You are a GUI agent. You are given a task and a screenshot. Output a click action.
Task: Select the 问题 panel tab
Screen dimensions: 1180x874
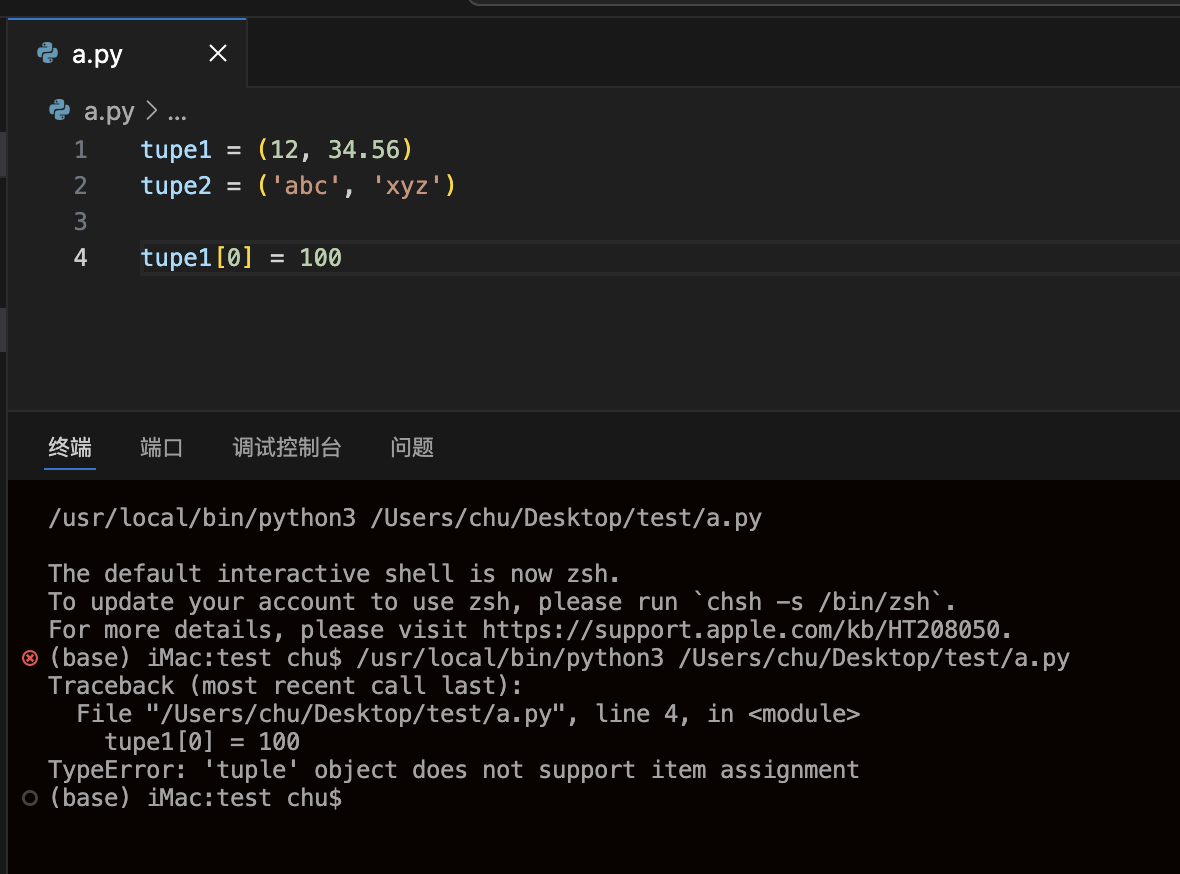click(x=412, y=447)
